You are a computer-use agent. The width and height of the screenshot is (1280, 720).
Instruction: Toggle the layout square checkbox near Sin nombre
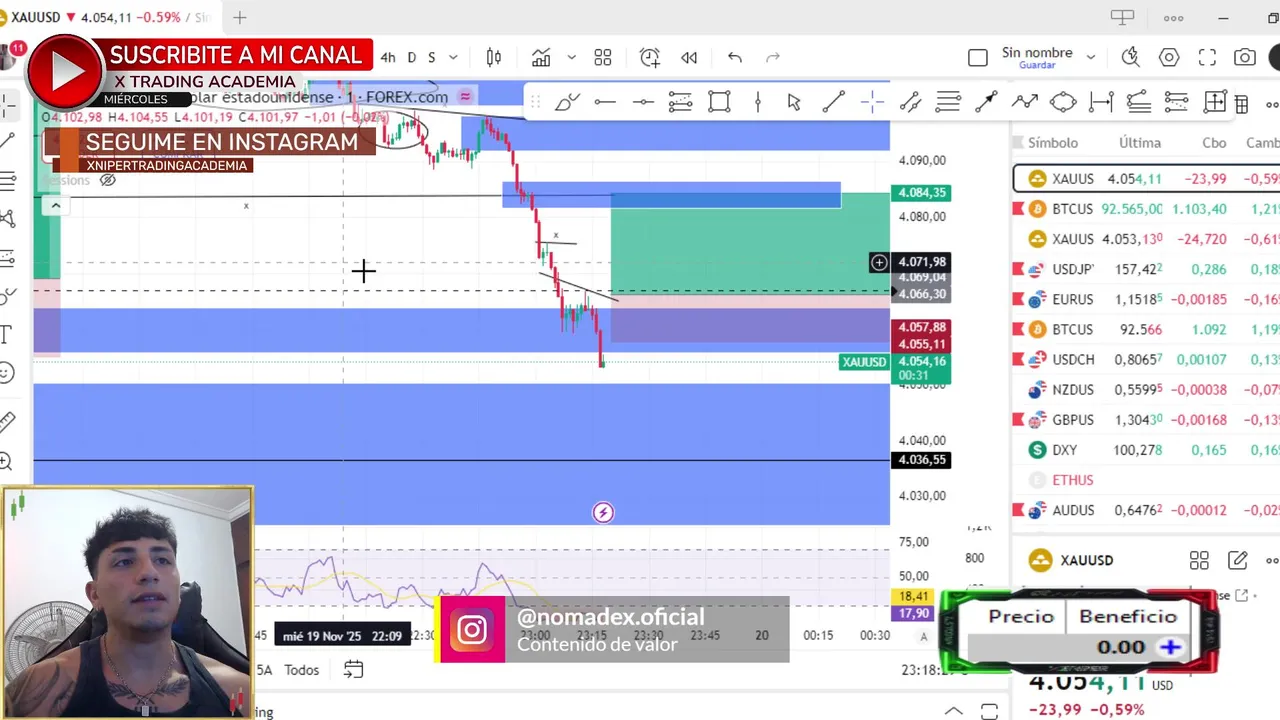click(978, 58)
